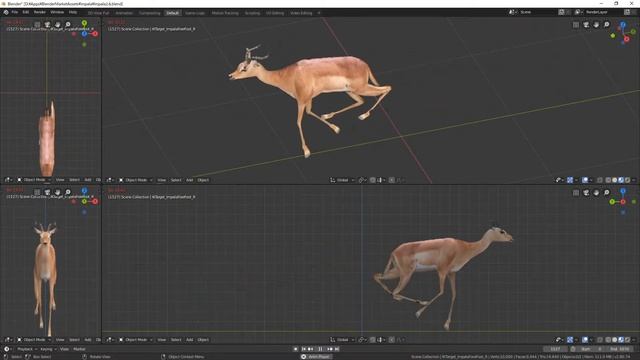The width and height of the screenshot is (640, 360).
Task: Switch perspective viewport to solid shading
Action: click(x=615, y=180)
